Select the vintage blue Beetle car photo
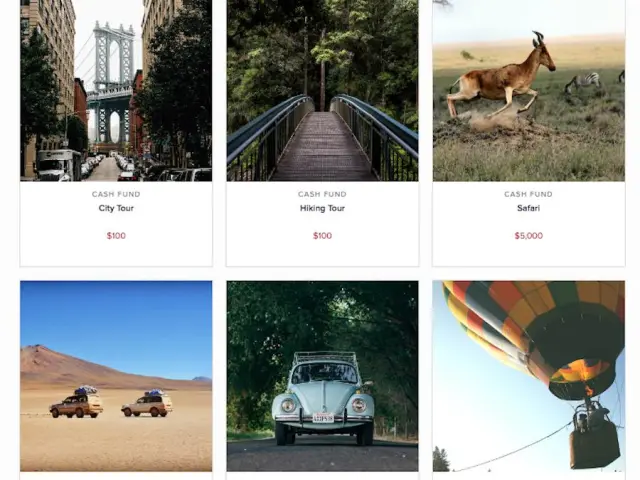 322,376
